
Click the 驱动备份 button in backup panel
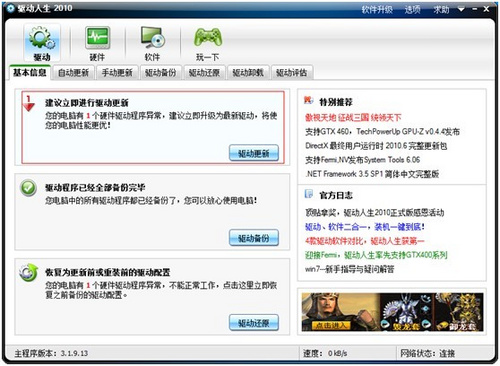click(x=254, y=238)
